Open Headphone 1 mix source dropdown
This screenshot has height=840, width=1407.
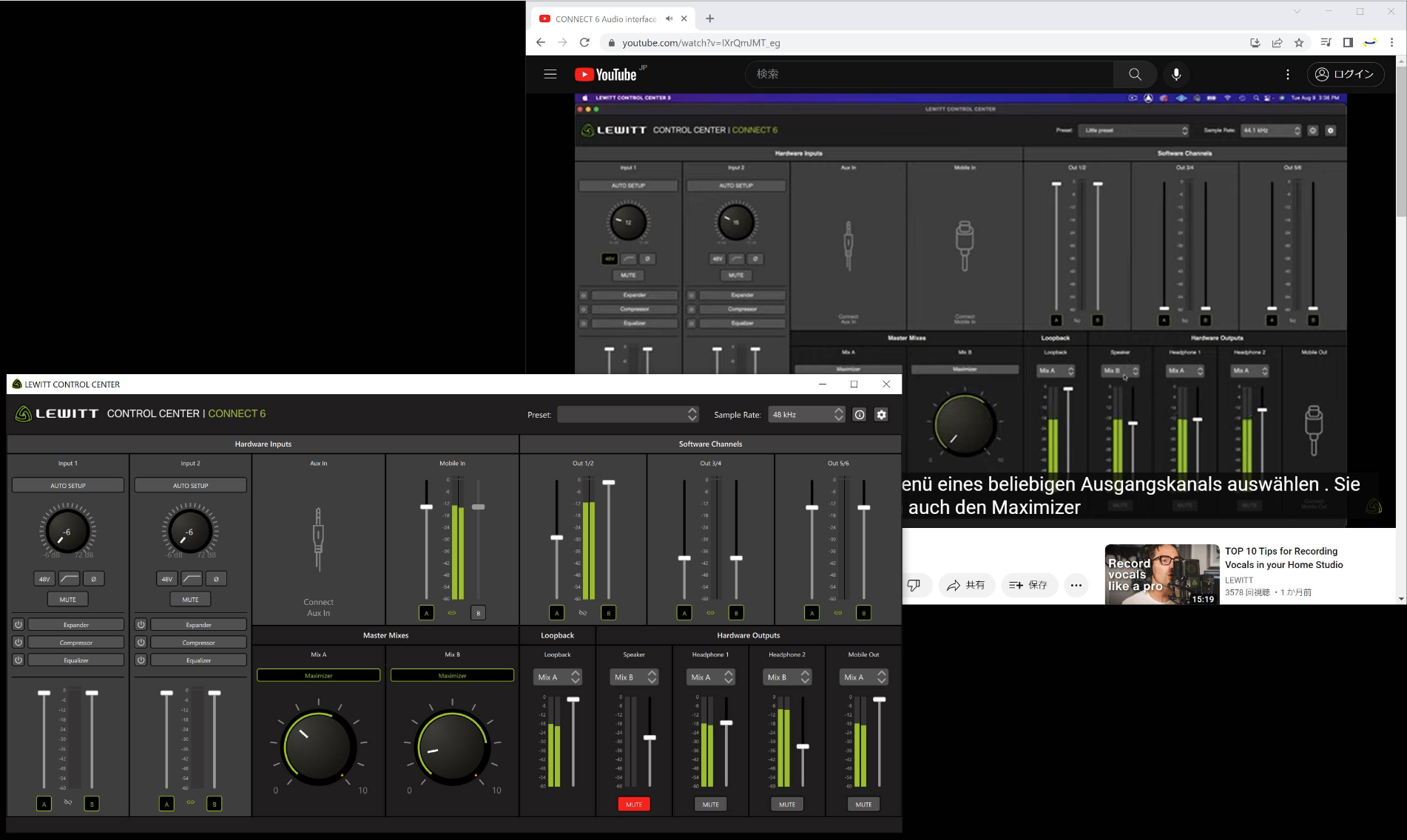pos(711,677)
